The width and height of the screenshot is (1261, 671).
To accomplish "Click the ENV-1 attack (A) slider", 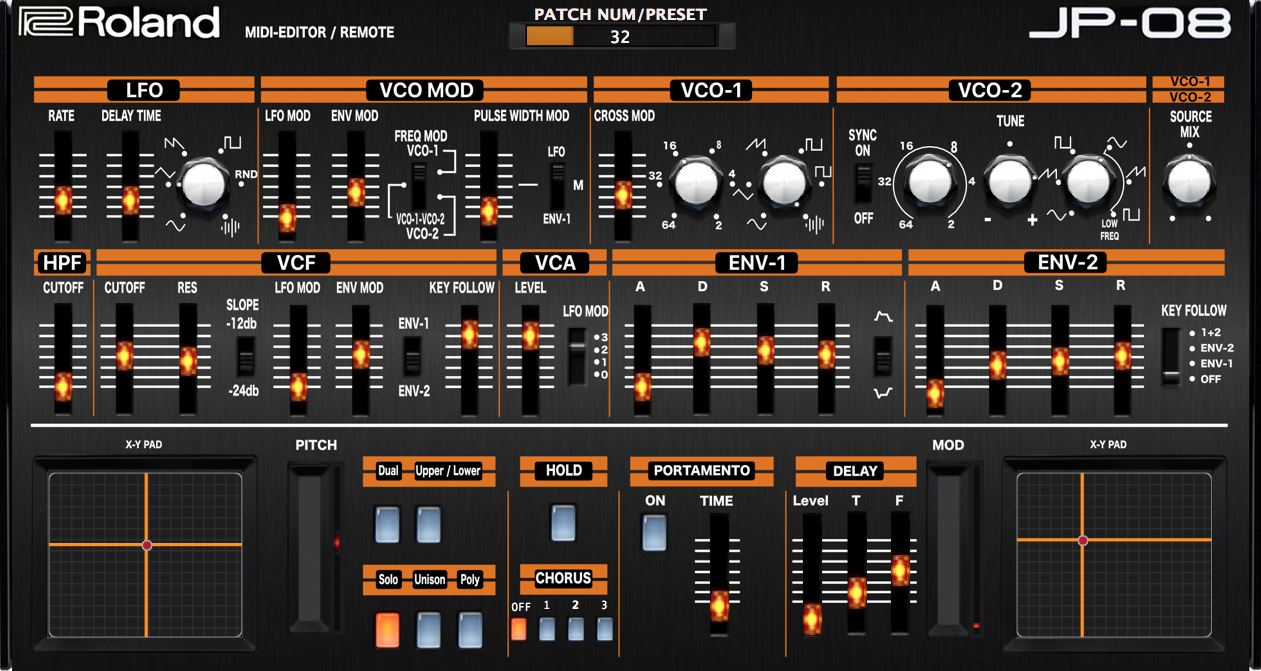I will [641, 359].
